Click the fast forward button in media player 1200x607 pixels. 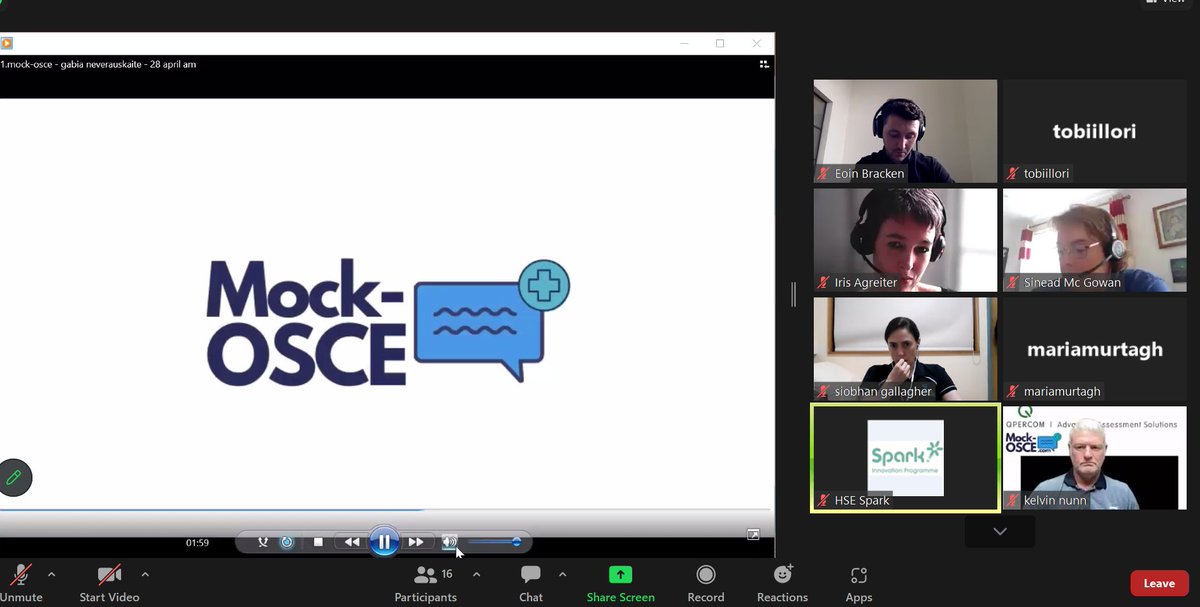click(x=416, y=542)
